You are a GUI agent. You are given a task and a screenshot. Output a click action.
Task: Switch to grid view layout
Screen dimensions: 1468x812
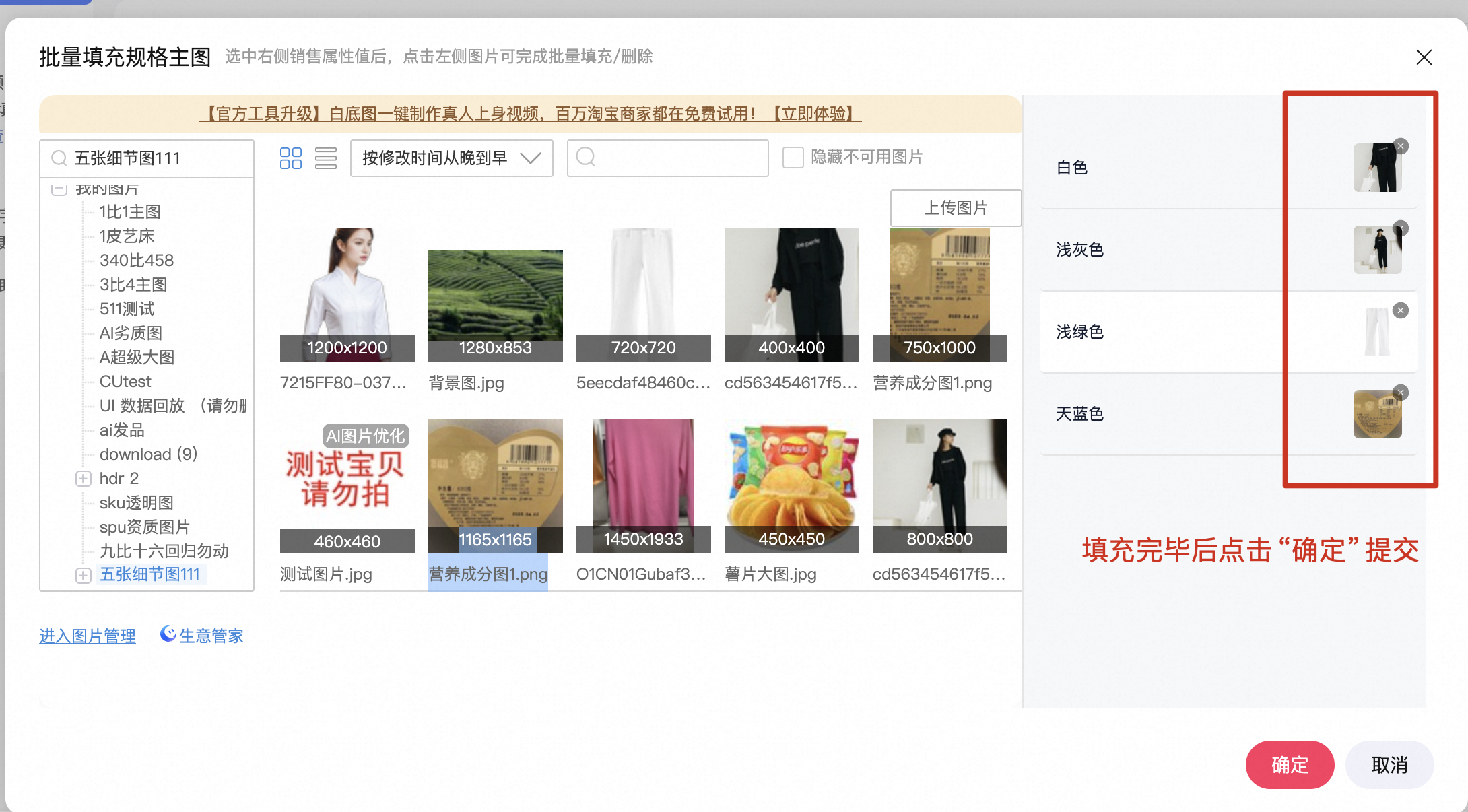click(291, 158)
